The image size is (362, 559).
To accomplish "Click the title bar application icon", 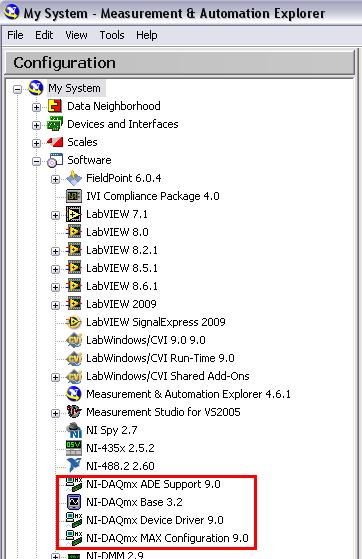I will pyautogui.click(x=11, y=12).
